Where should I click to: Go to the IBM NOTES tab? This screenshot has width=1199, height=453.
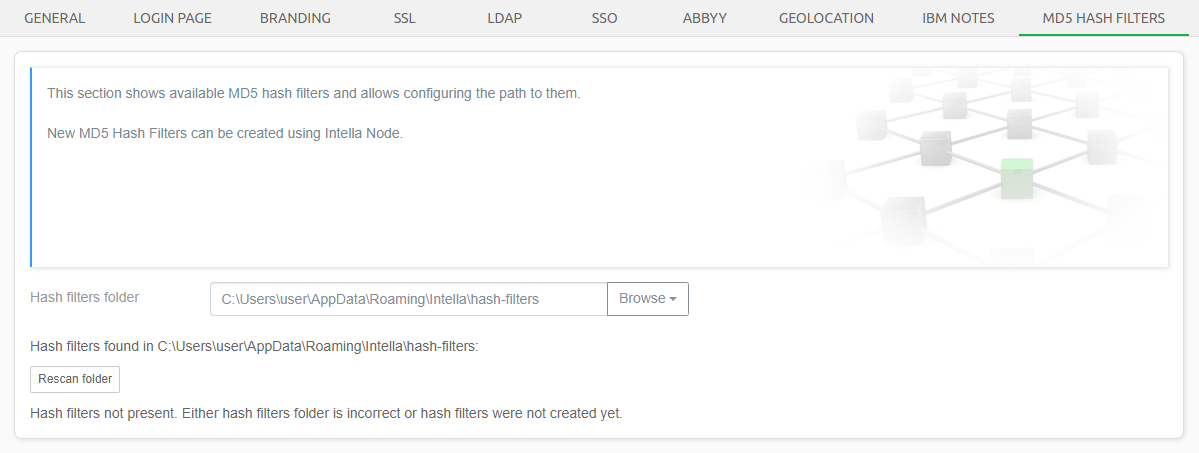click(x=957, y=18)
